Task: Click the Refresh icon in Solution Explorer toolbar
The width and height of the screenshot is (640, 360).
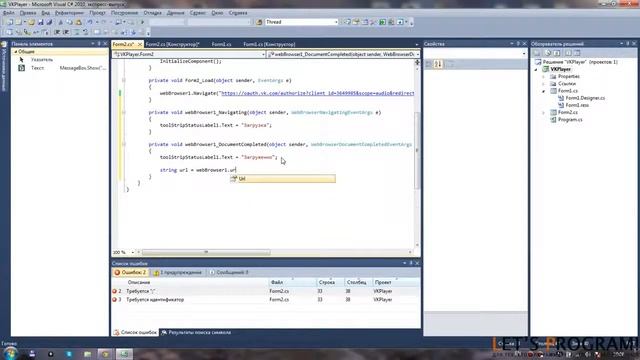Action: (x=557, y=53)
